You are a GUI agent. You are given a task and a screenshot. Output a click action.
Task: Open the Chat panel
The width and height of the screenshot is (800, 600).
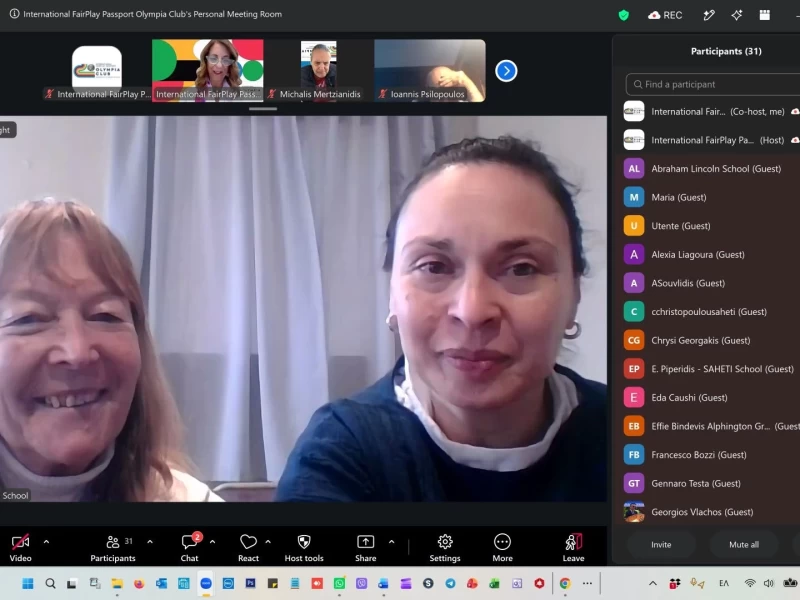point(190,548)
